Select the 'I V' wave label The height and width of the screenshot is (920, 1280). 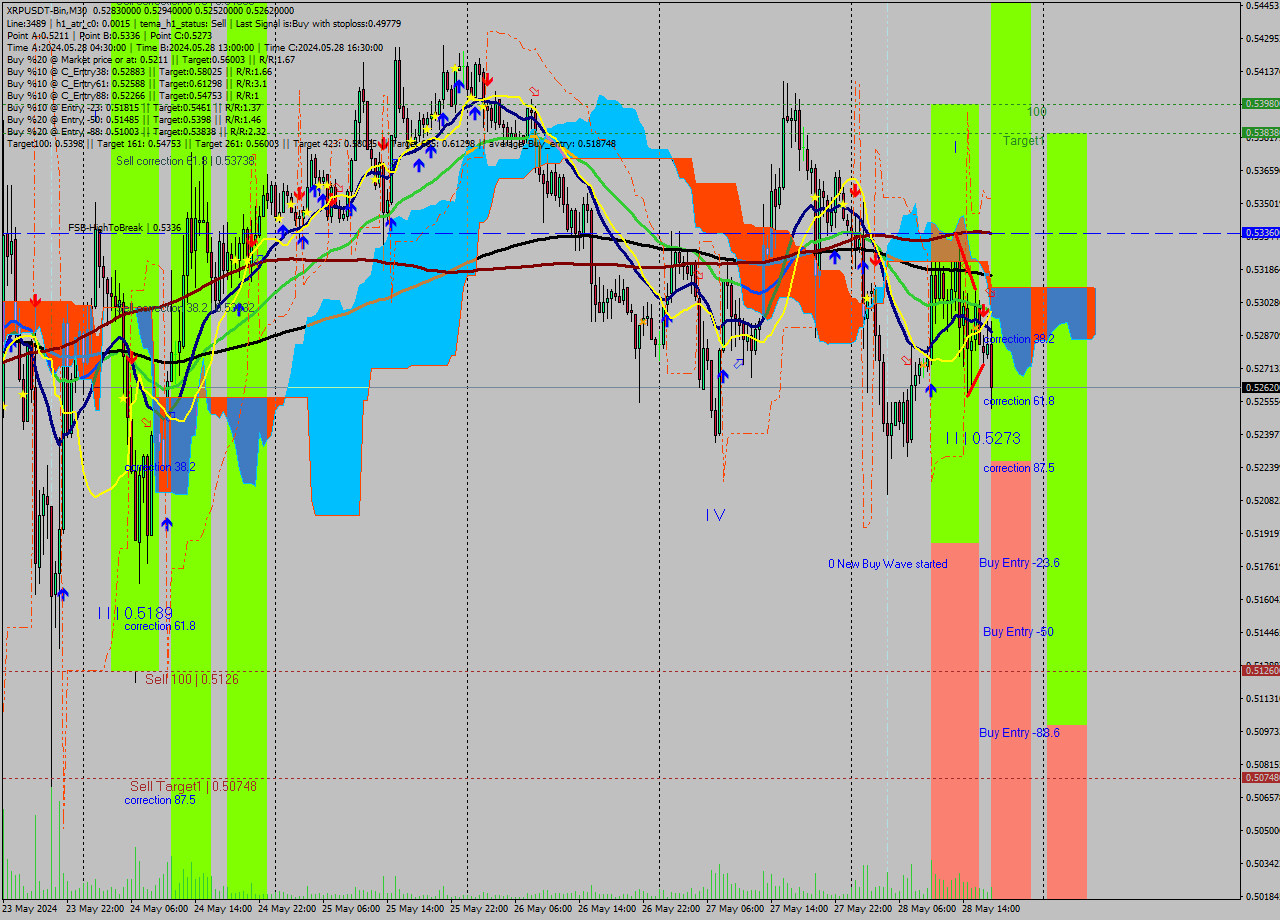click(715, 515)
